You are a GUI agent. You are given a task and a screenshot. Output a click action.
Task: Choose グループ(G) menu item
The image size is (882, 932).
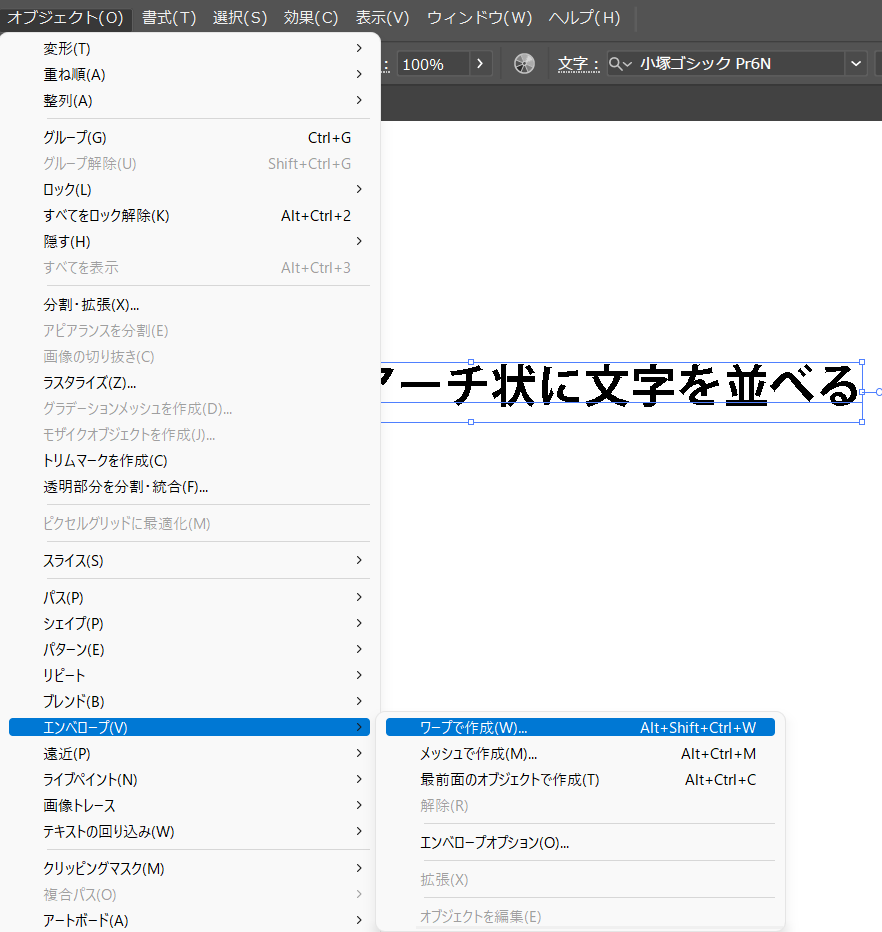click(190, 137)
